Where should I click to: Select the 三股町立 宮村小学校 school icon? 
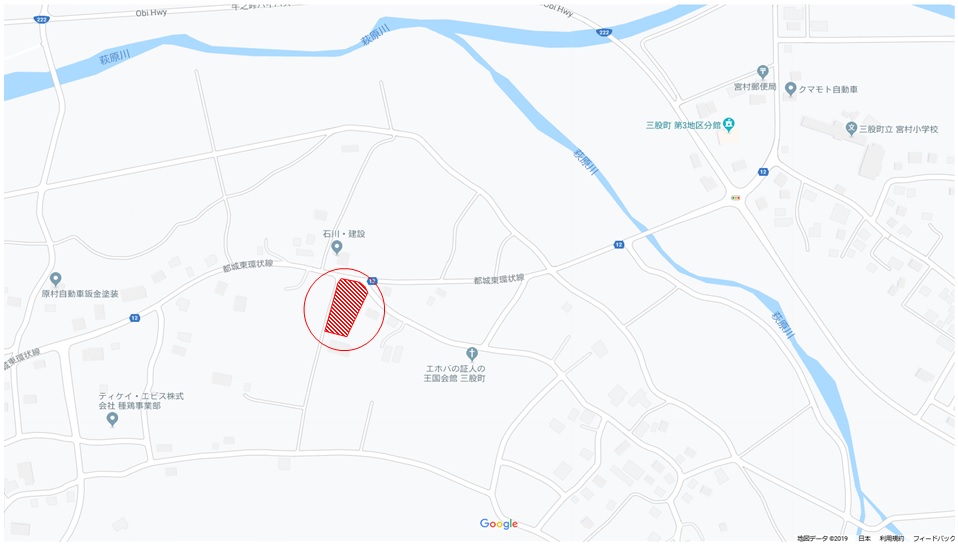851,129
